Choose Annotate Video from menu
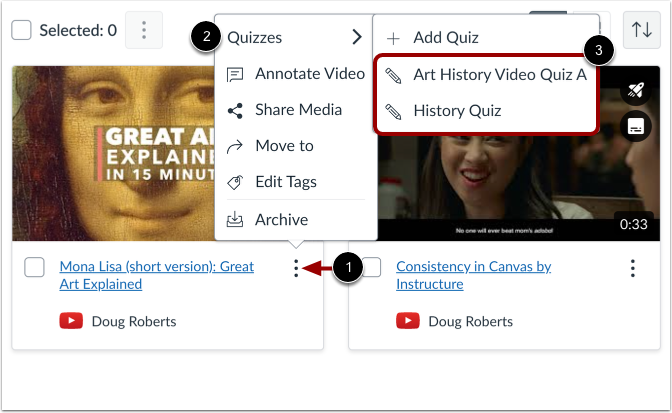The height and width of the screenshot is (413, 672). tap(296, 74)
